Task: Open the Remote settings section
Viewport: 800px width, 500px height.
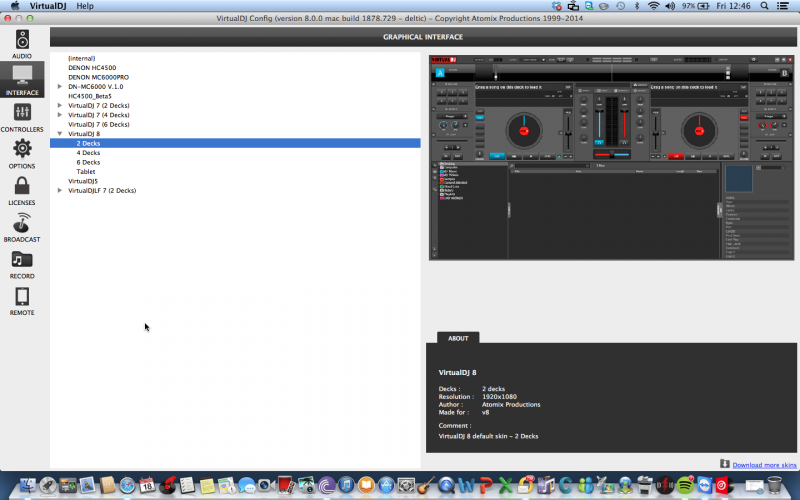Action: 22,302
